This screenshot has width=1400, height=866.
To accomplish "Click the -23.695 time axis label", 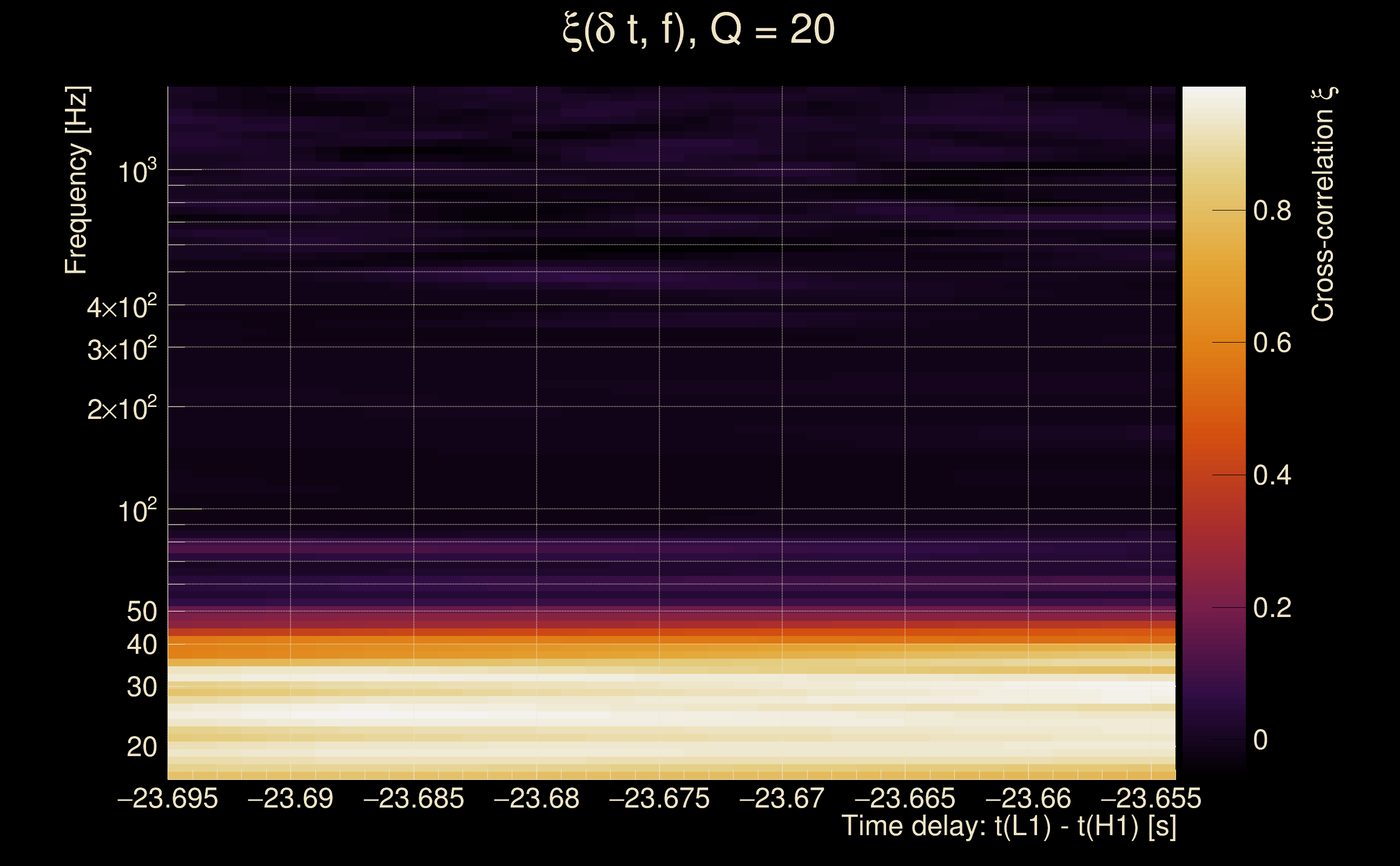I will pyautogui.click(x=168, y=799).
